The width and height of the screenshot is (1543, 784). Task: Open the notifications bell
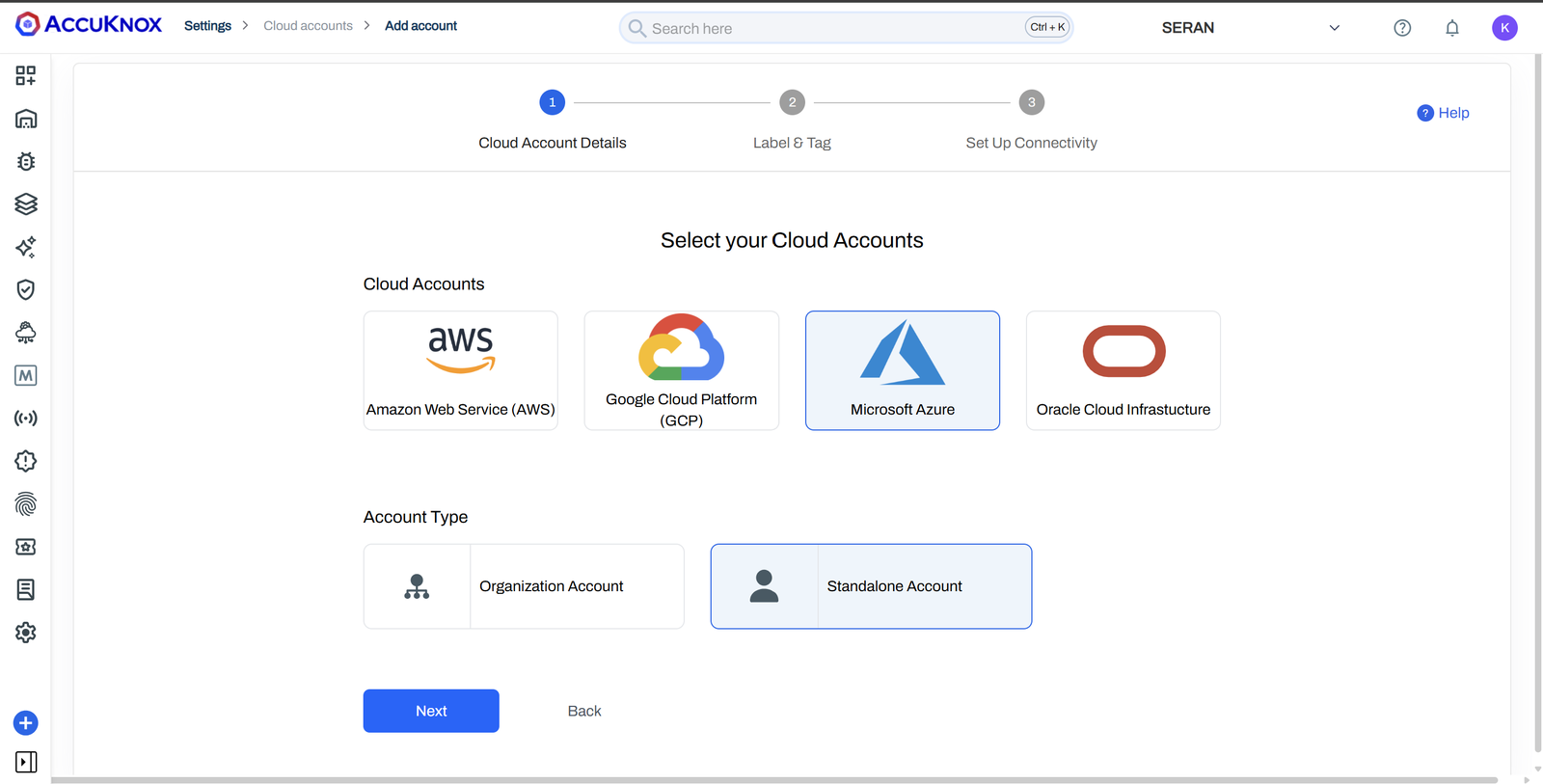(x=1452, y=28)
